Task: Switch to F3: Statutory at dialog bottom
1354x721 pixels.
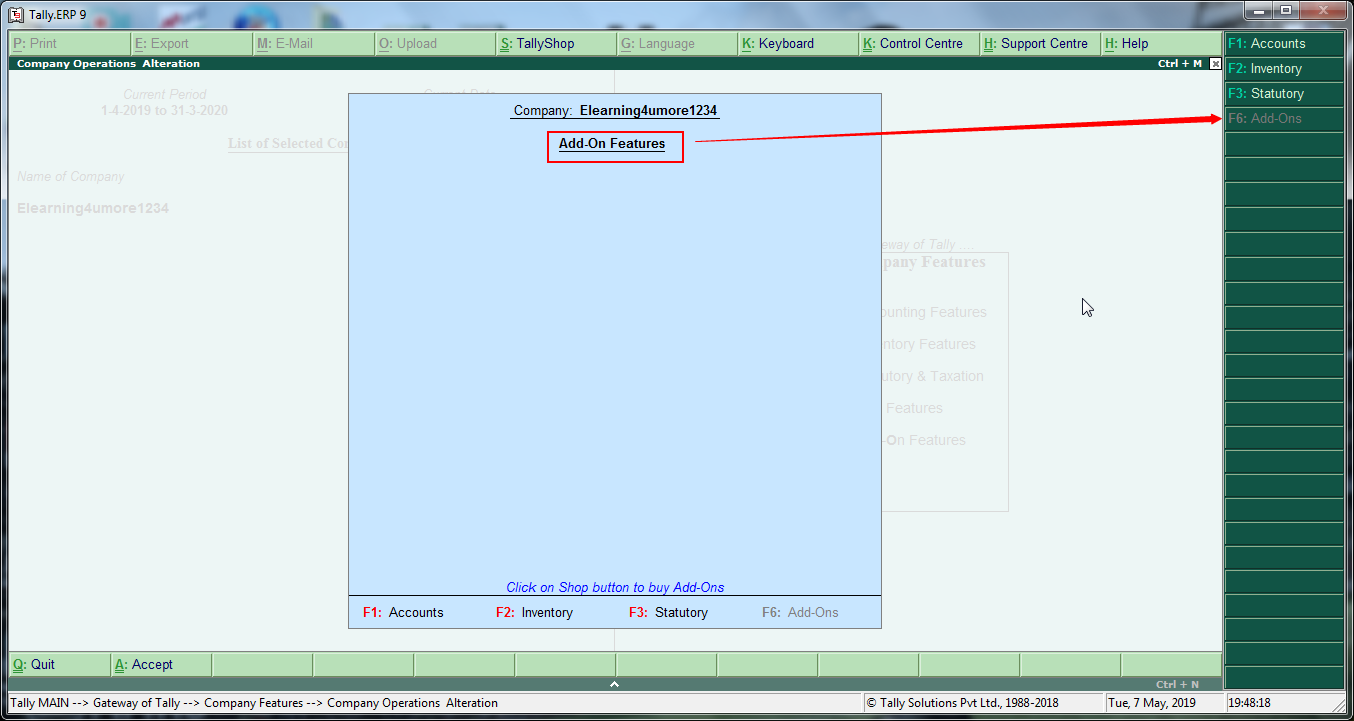Action: click(x=669, y=612)
